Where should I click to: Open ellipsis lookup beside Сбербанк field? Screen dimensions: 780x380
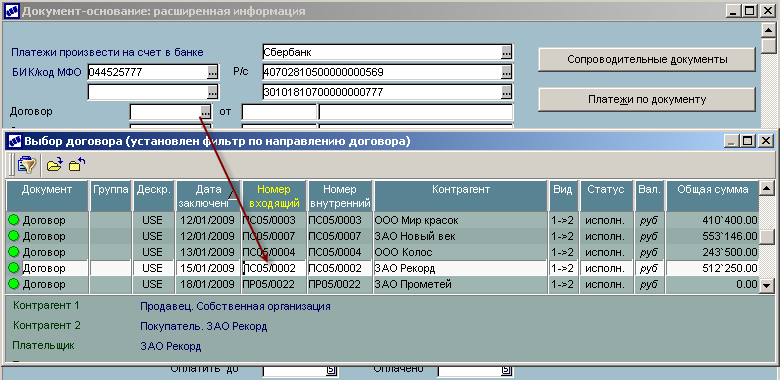click(x=506, y=52)
